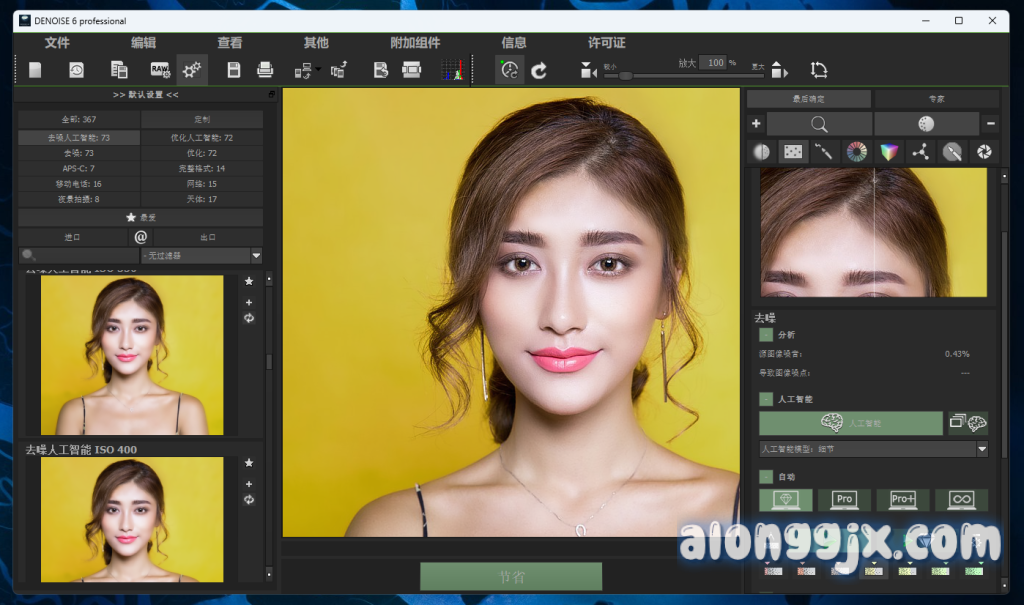Click the magnifier button in right panel

coord(818,124)
